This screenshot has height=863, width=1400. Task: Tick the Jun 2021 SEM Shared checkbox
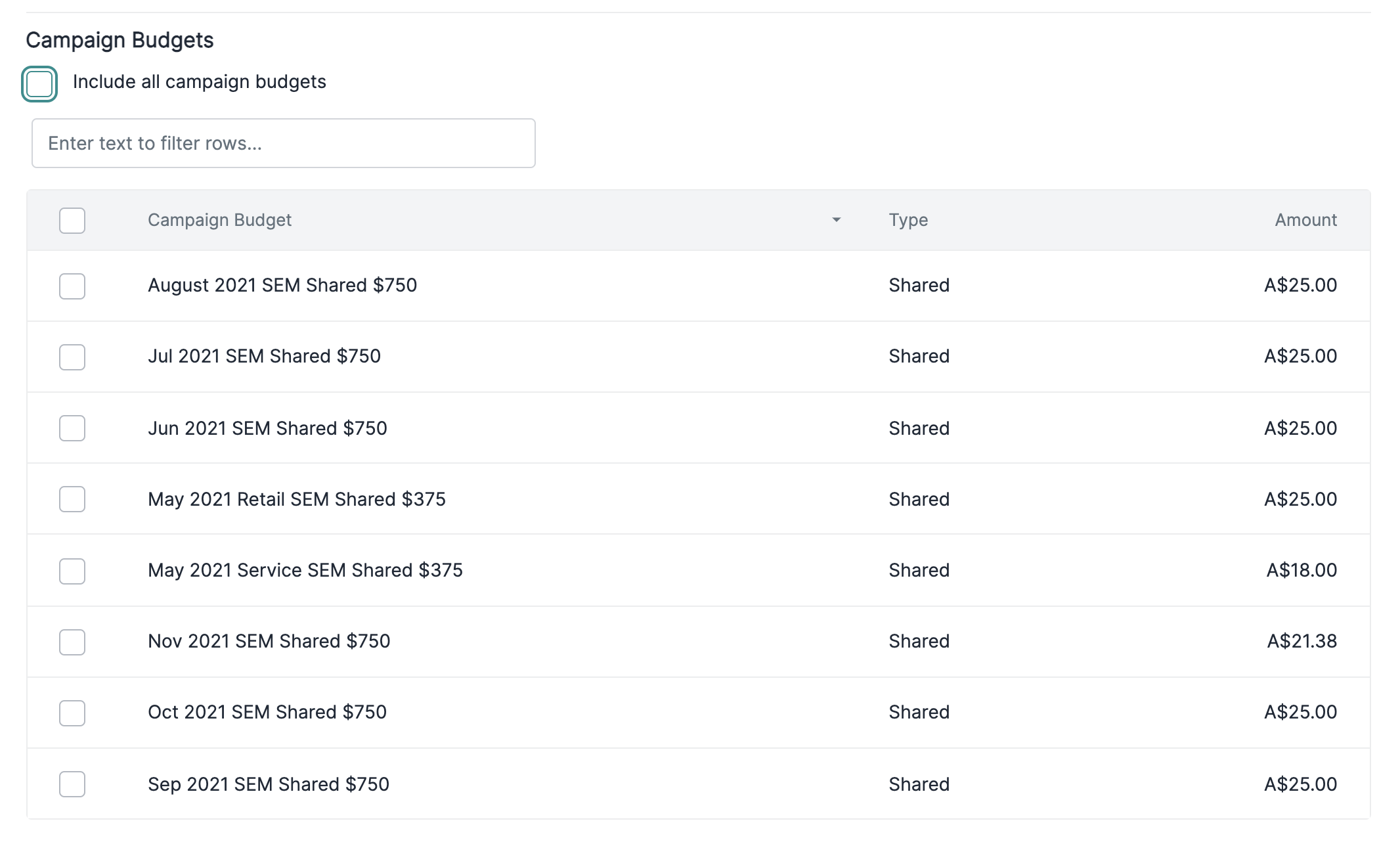(72, 428)
